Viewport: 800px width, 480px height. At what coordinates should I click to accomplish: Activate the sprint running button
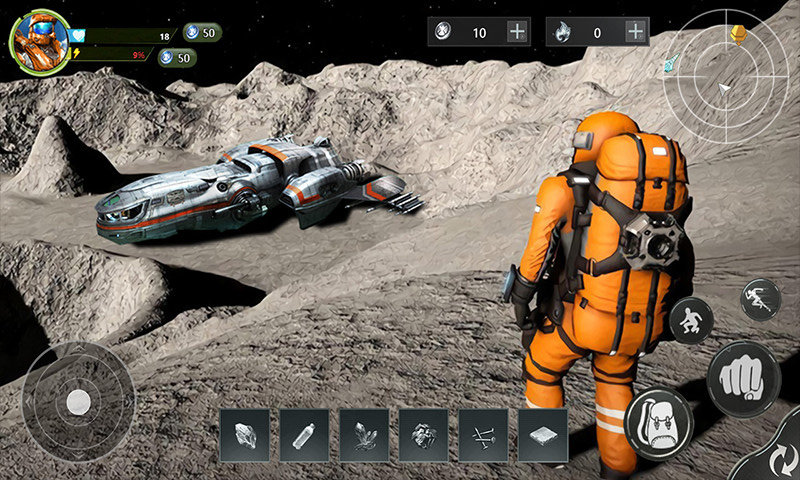760,300
